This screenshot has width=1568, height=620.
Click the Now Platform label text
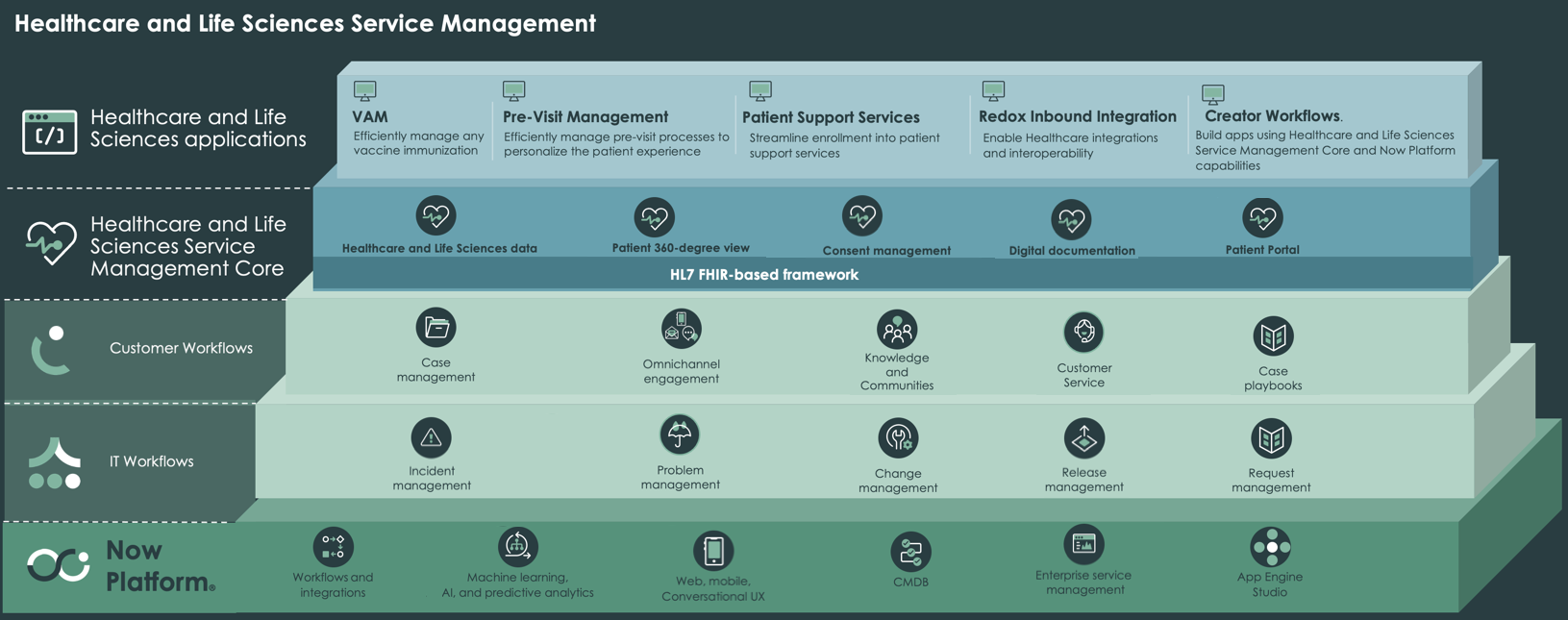tap(160, 565)
